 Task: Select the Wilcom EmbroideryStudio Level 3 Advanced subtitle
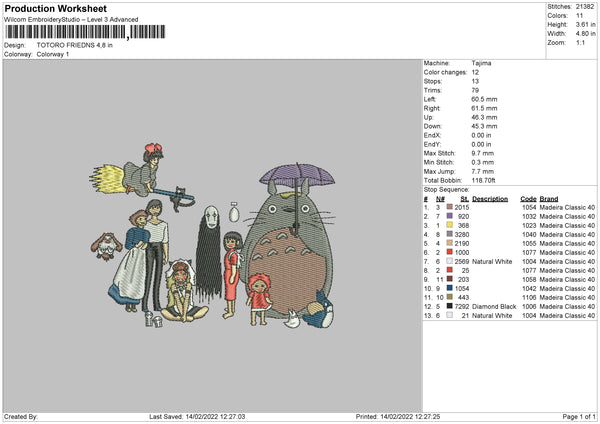(x=71, y=20)
